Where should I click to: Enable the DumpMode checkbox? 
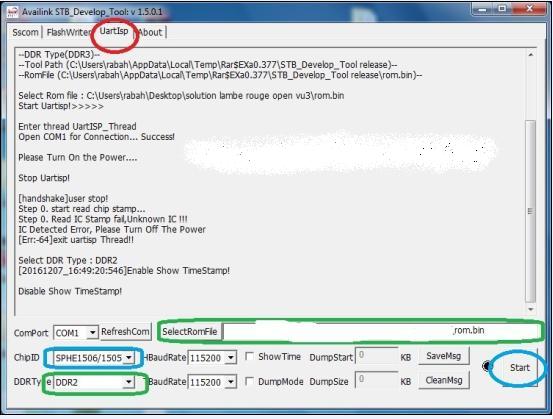[249, 381]
